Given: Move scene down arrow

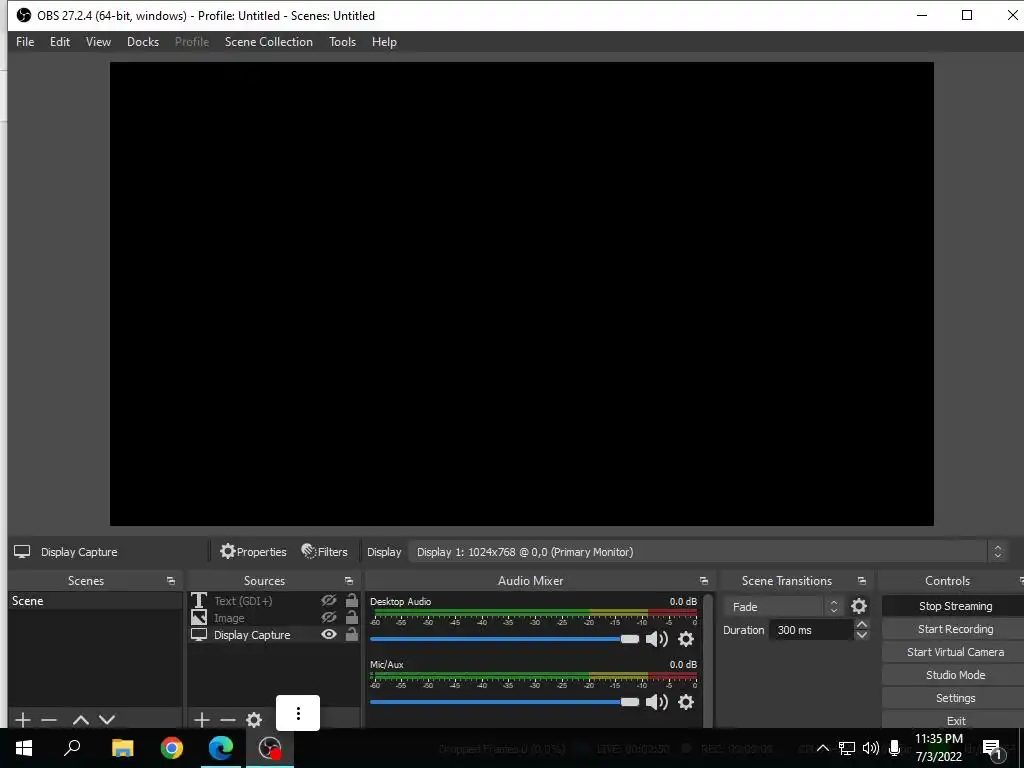Looking at the screenshot, I should 107,720.
